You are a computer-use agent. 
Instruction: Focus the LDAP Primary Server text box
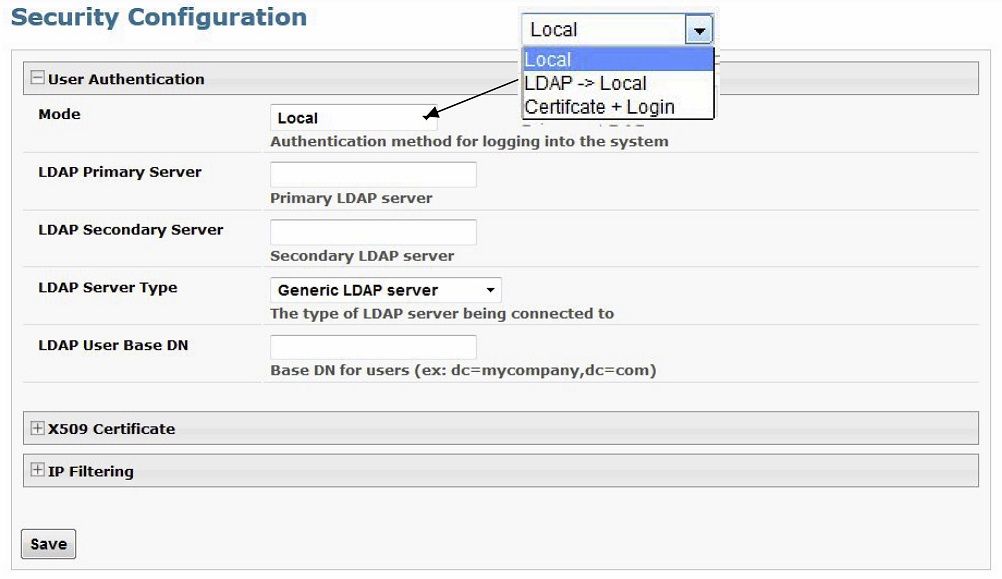pos(373,175)
